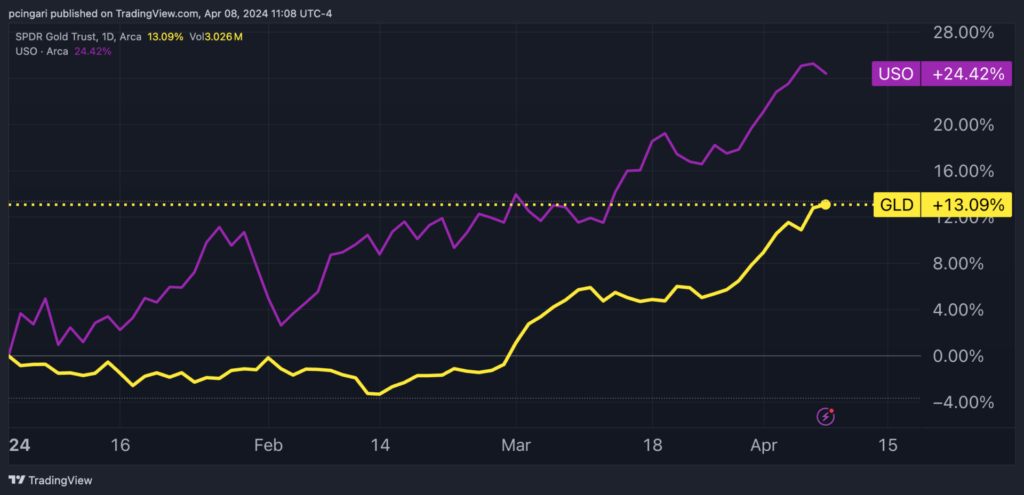Viewport: 1024px width, 495px height.
Task: Select the USO · Arca legend entry
Action: [43, 52]
